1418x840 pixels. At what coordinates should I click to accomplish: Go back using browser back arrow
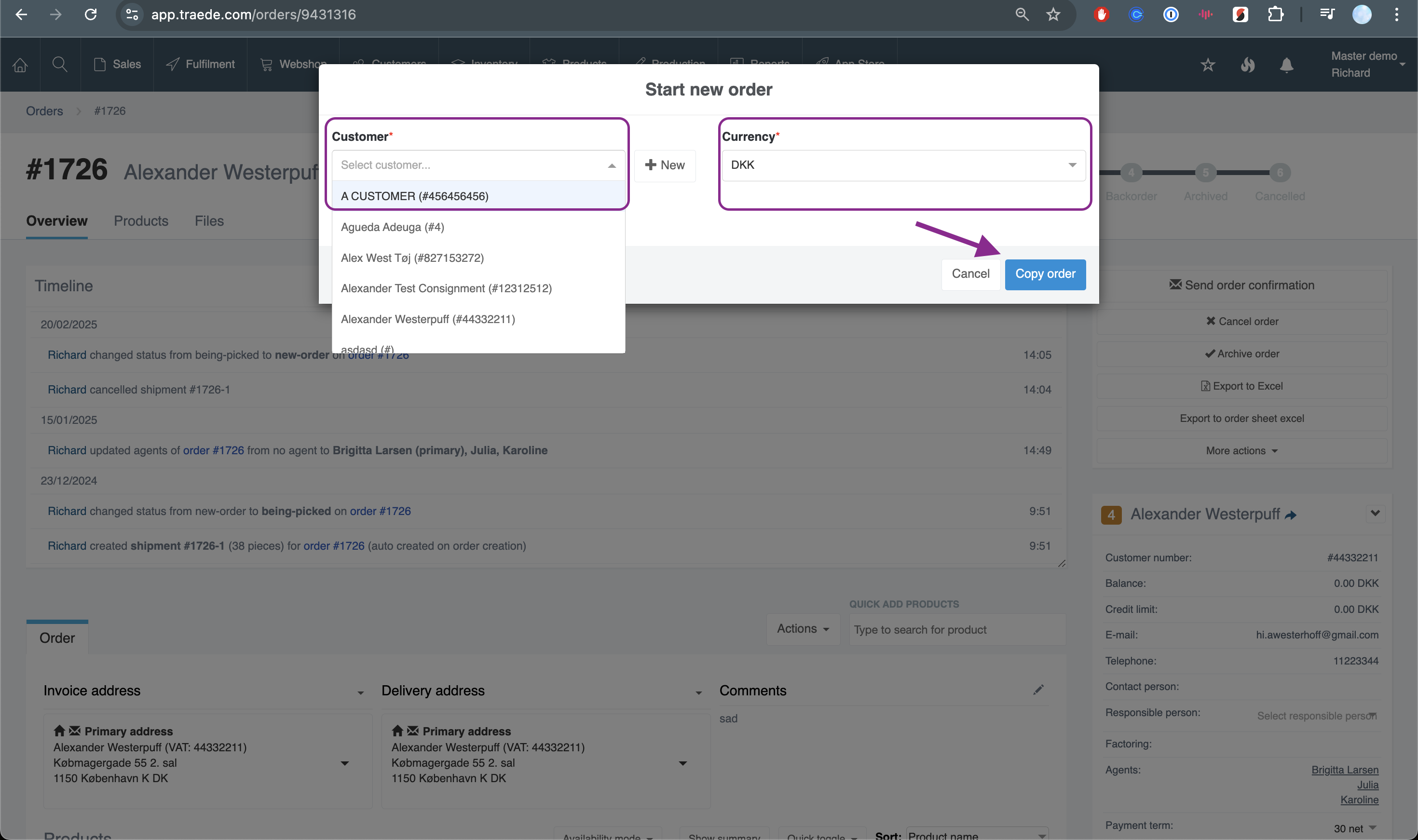coord(22,15)
